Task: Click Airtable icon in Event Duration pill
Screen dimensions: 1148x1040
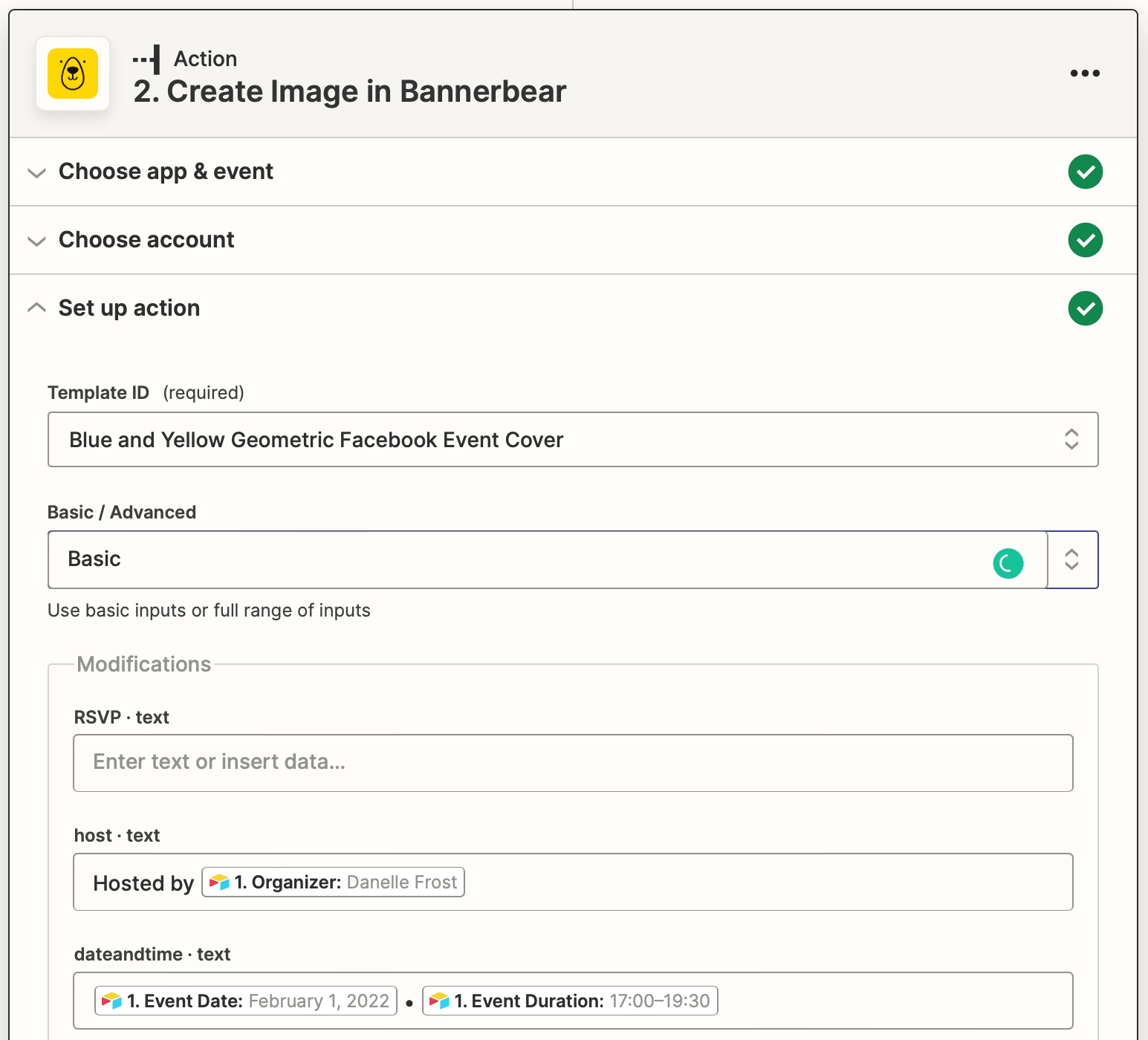Action: (x=439, y=1001)
